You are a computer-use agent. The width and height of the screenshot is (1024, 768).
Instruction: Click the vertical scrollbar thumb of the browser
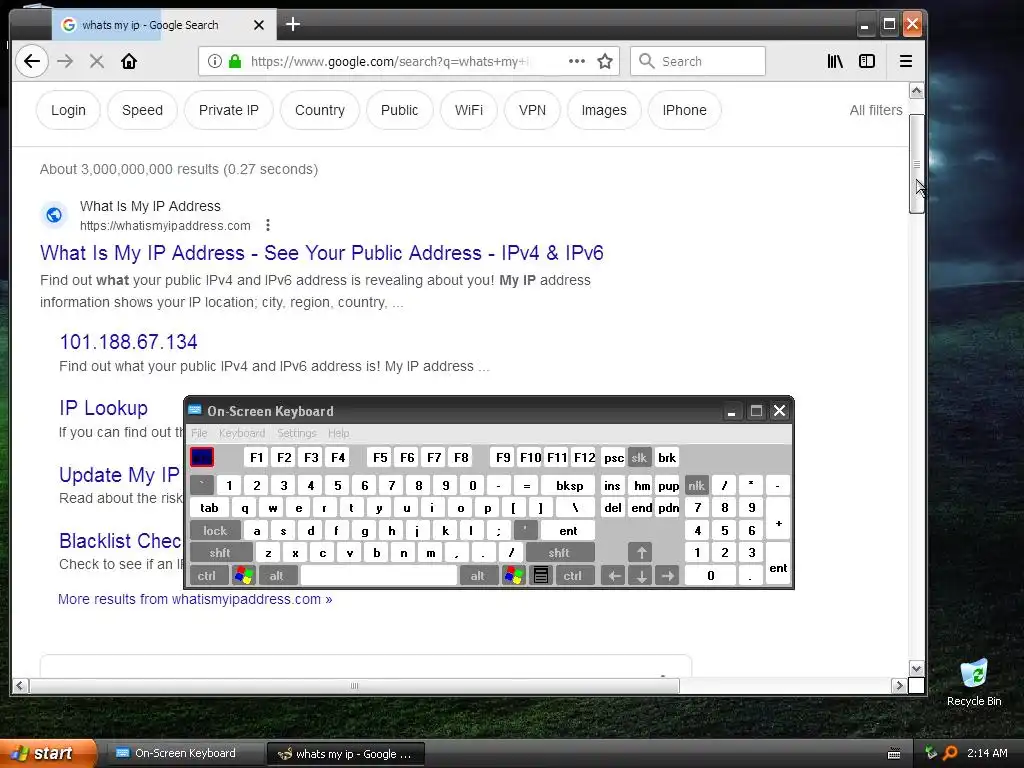coord(916,163)
